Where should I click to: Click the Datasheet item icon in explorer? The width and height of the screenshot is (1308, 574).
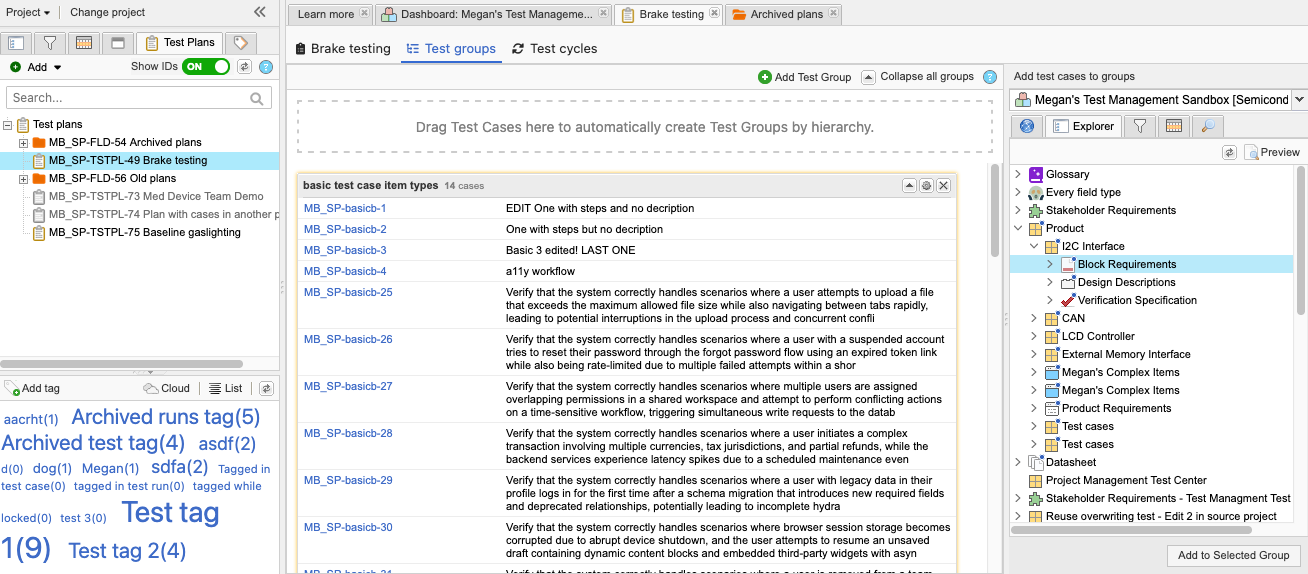[x=1036, y=462]
